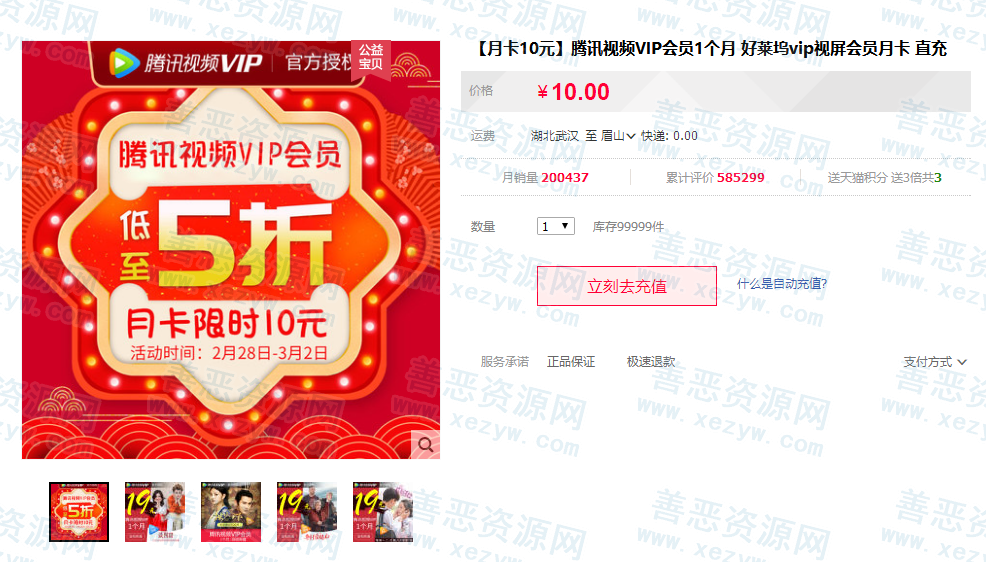
Task: Select the second 19元 thumbnail
Action: click(x=155, y=512)
